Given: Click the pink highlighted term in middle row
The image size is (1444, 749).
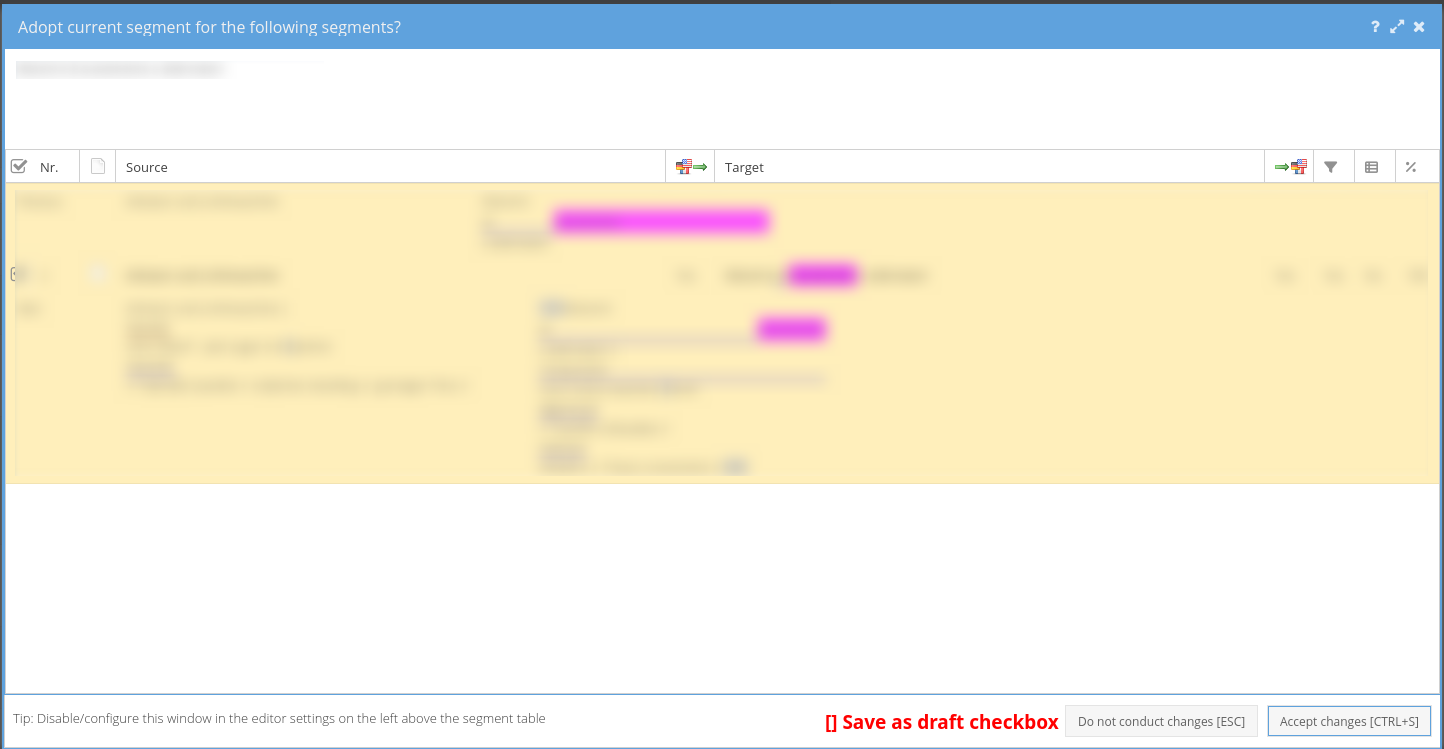Looking at the screenshot, I should coord(823,275).
